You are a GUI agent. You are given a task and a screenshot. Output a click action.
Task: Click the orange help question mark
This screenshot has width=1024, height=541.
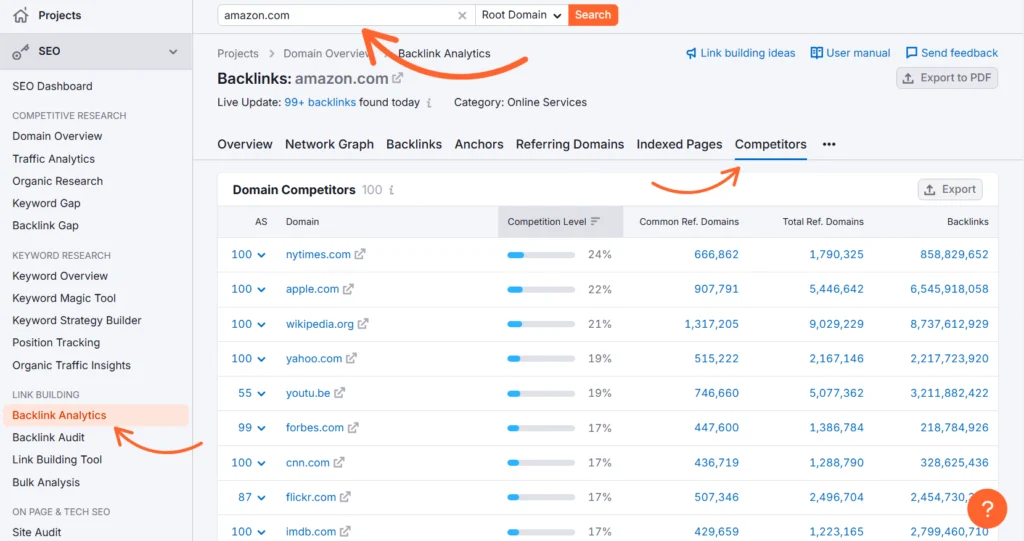(987, 508)
